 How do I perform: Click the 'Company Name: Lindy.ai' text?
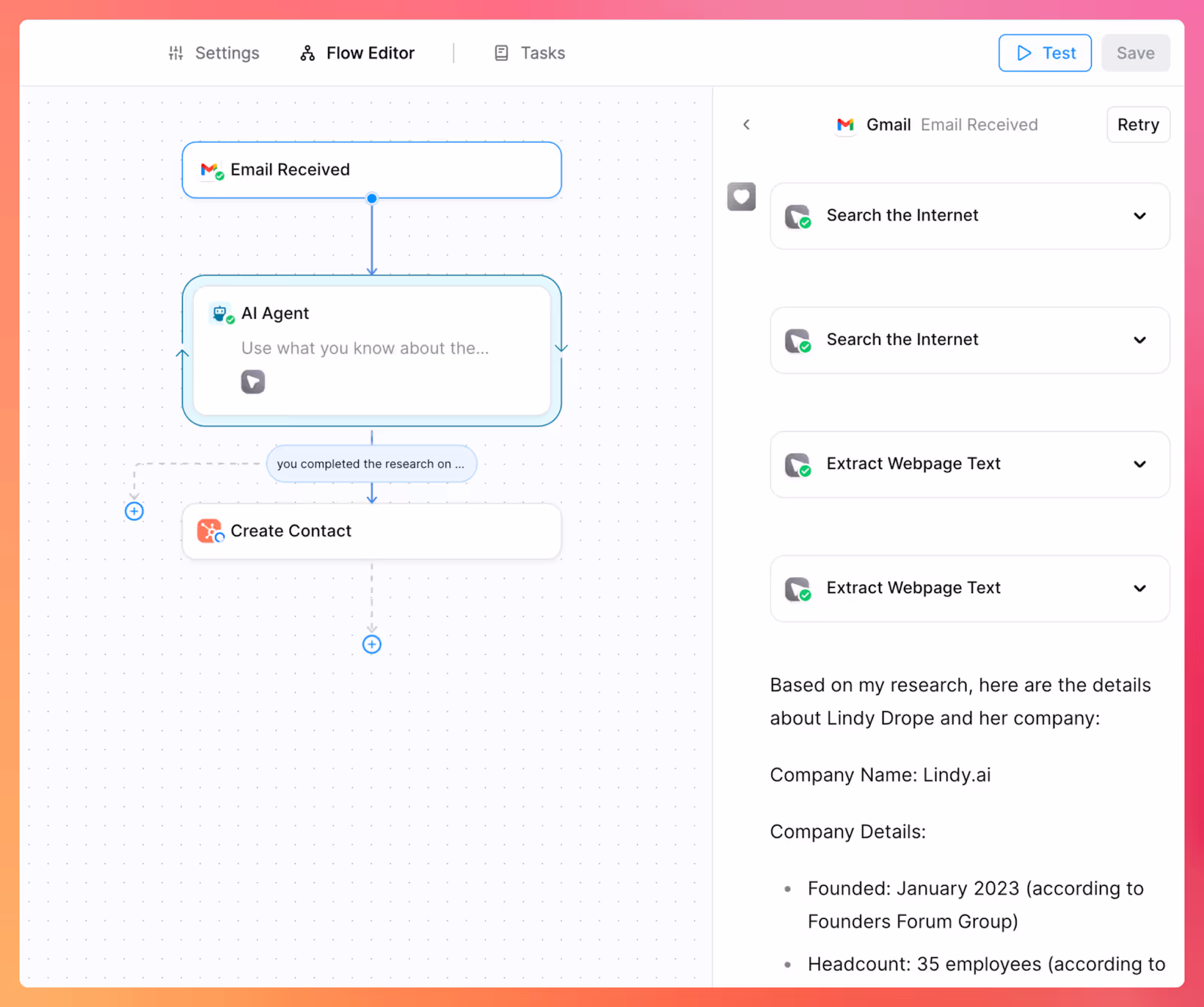tap(880, 775)
